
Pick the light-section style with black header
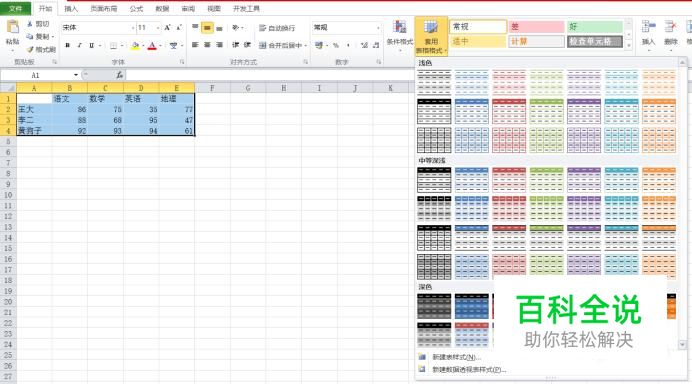coord(434,111)
